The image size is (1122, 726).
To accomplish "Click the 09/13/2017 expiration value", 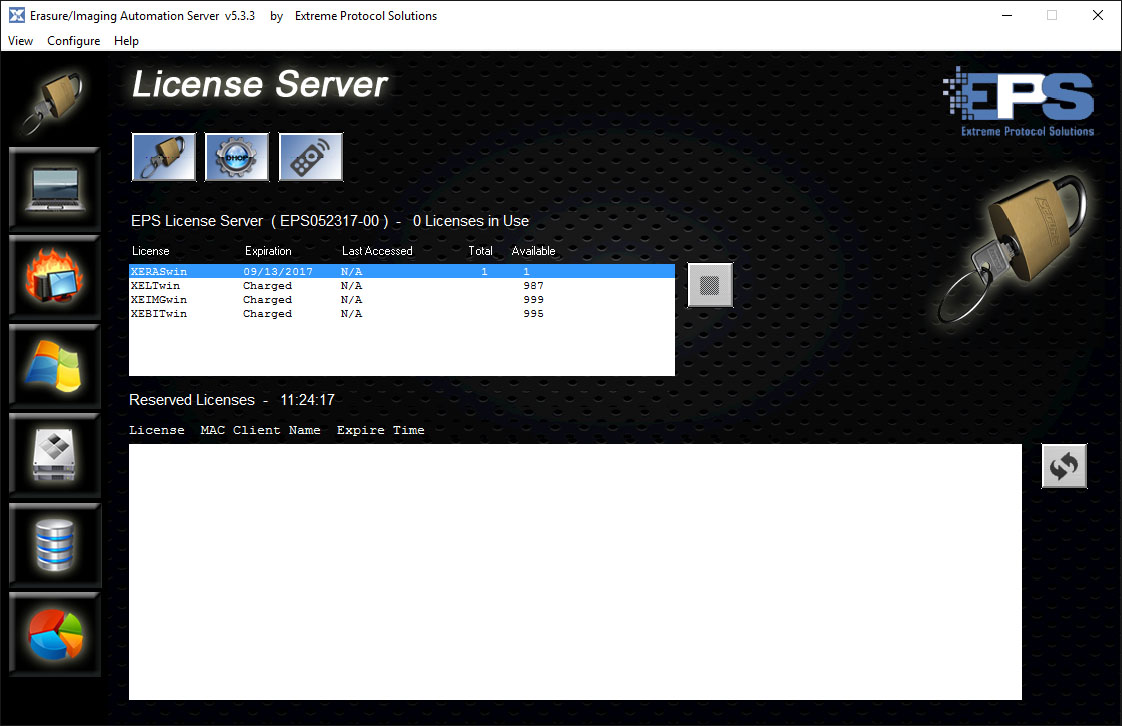I will pyautogui.click(x=278, y=272).
